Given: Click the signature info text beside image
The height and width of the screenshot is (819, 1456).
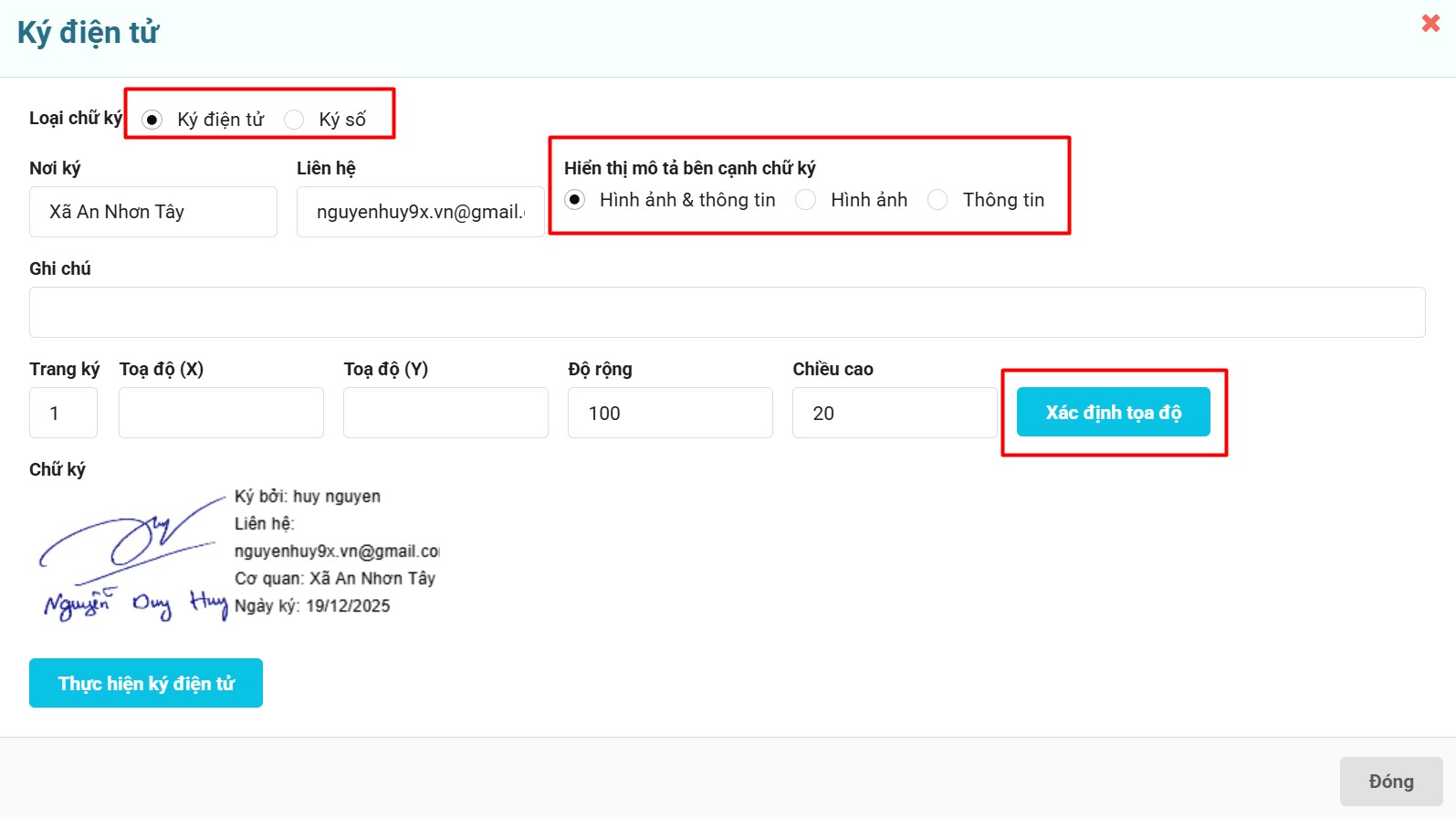Looking at the screenshot, I should coord(335,551).
